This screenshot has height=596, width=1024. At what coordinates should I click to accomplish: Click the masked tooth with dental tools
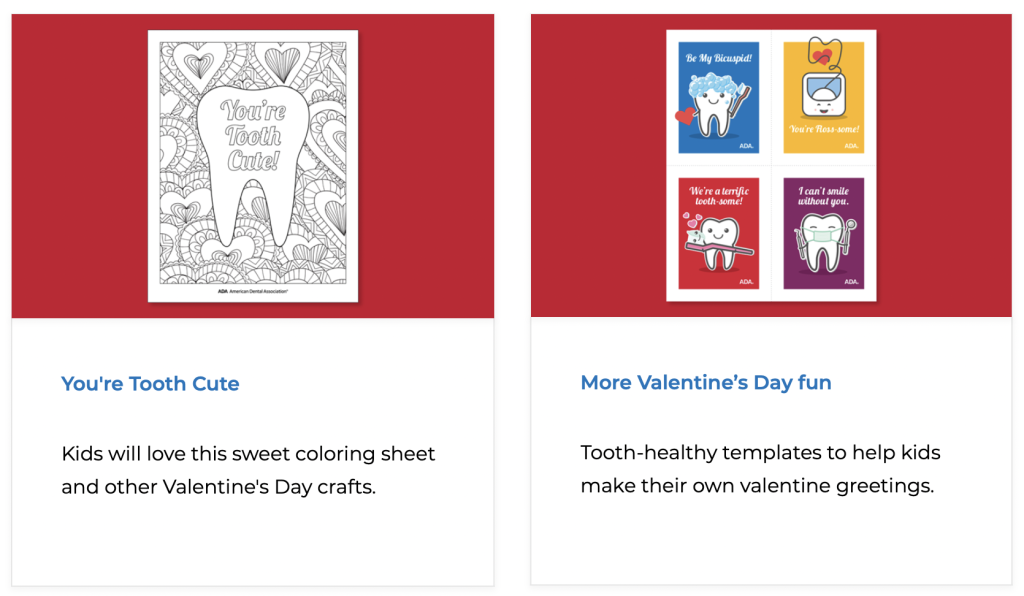point(824,244)
